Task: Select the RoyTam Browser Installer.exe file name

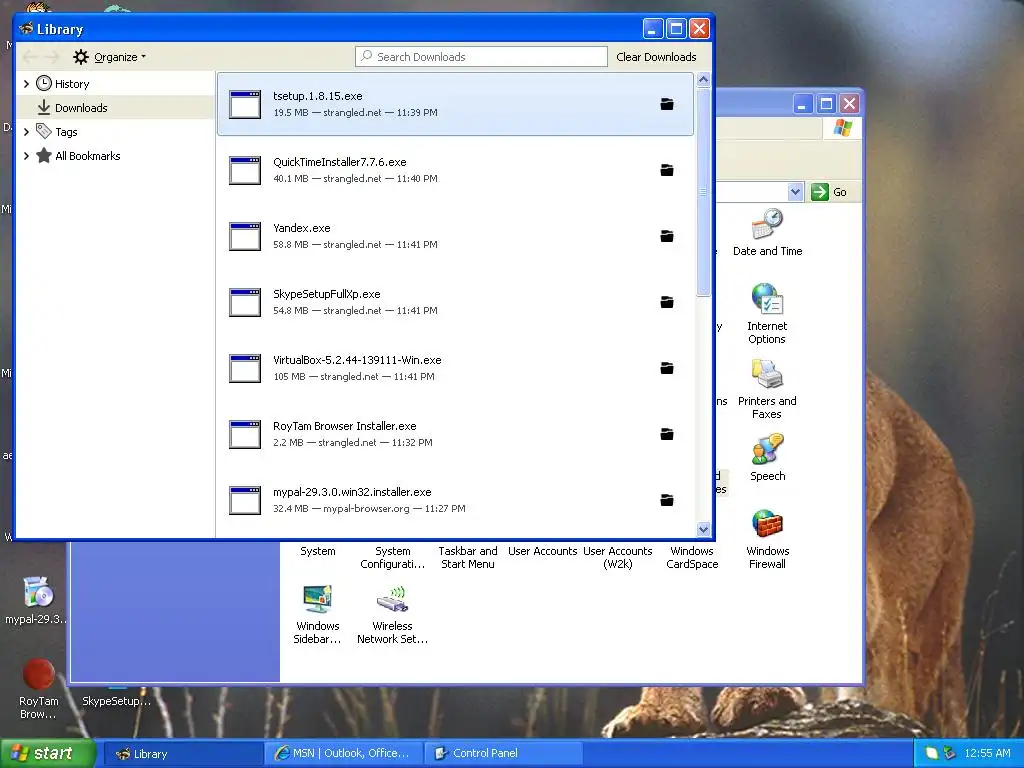Action: coord(345,426)
